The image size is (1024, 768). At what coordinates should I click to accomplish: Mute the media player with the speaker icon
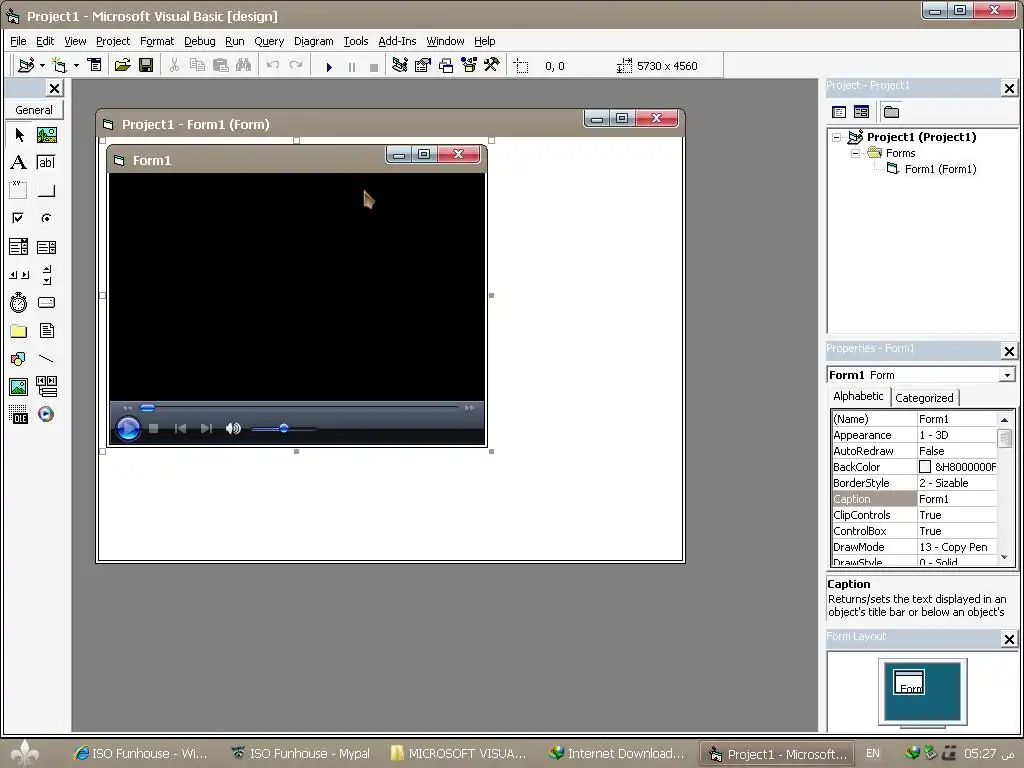[233, 428]
